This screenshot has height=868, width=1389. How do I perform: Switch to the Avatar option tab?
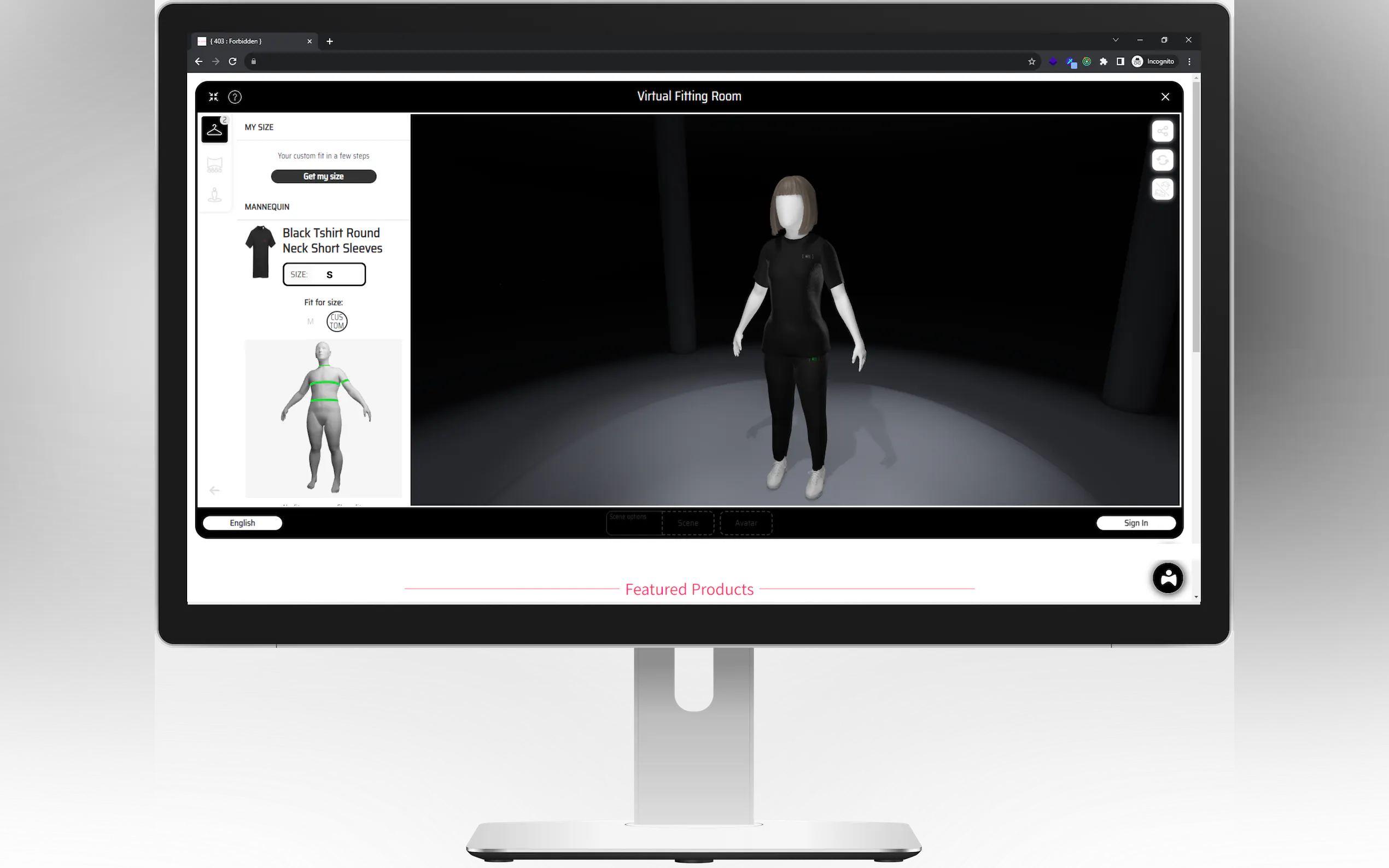coord(746,523)
